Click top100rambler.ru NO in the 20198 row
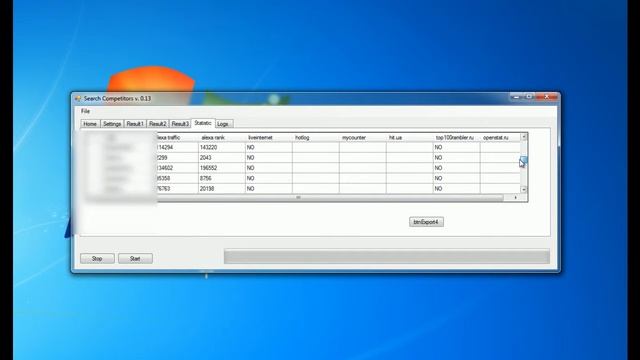Viewport: 640px width, 360px height. point(456,189)
